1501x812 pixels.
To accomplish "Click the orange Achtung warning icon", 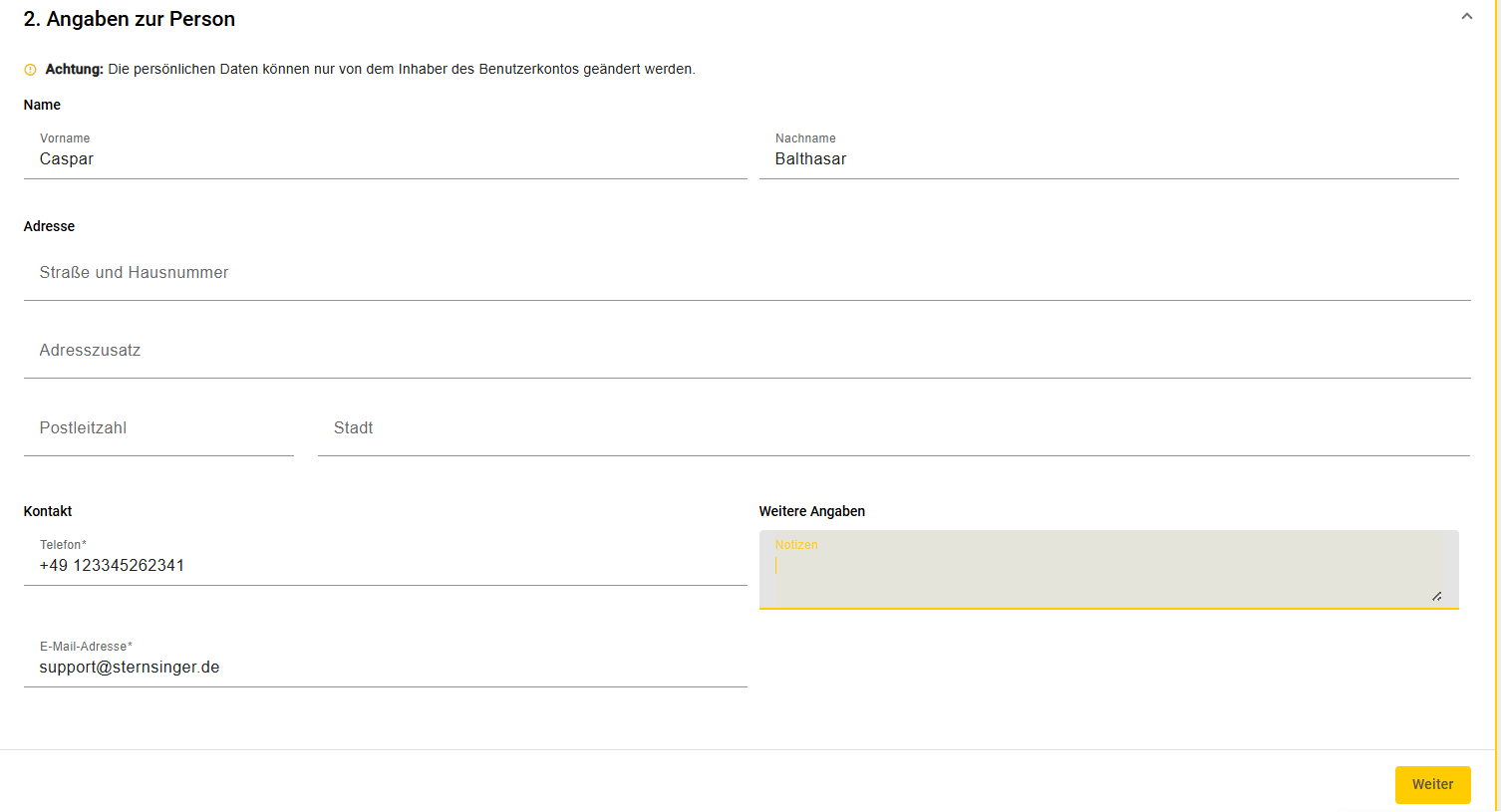I will coord(30,70).
